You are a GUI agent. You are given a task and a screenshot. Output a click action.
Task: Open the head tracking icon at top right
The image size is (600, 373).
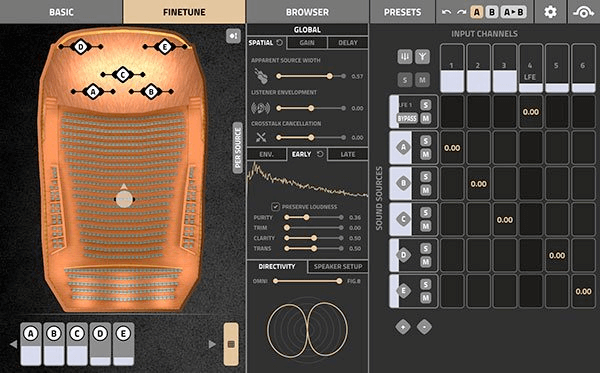coord(583,12)
